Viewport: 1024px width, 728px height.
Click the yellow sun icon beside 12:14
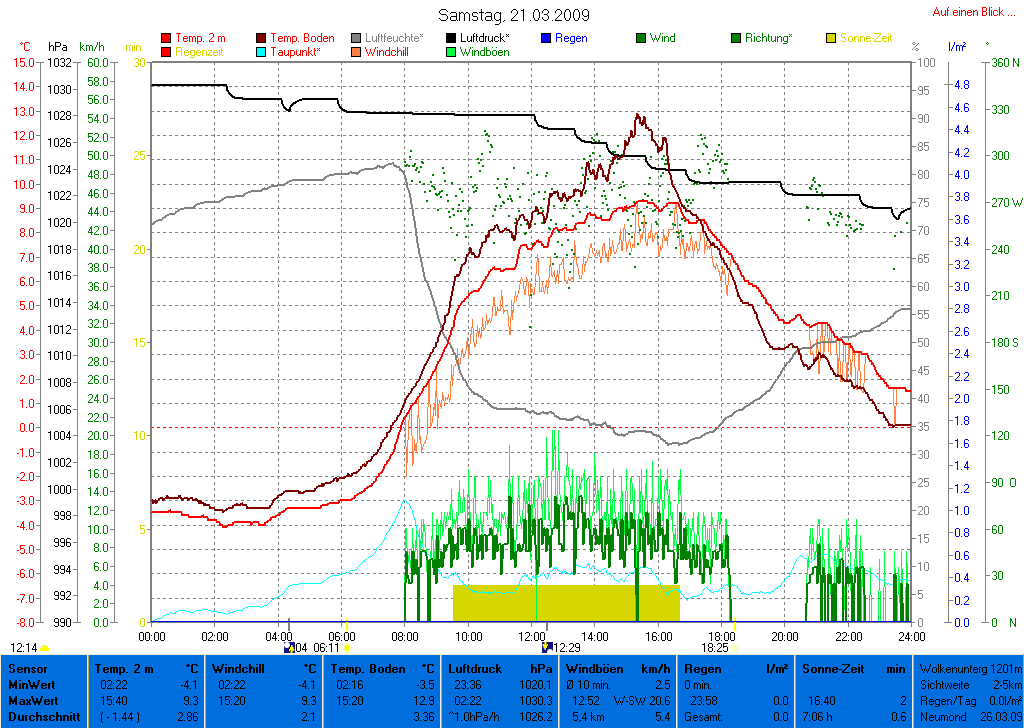tap(45, 648)
